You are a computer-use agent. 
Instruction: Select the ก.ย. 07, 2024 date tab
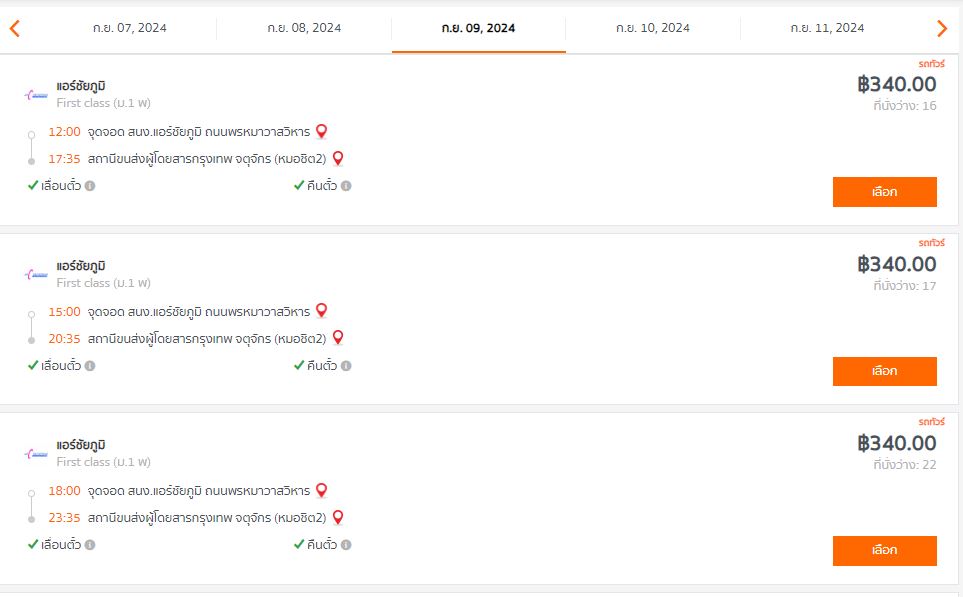pyautogui.click(x=130, y=28)
